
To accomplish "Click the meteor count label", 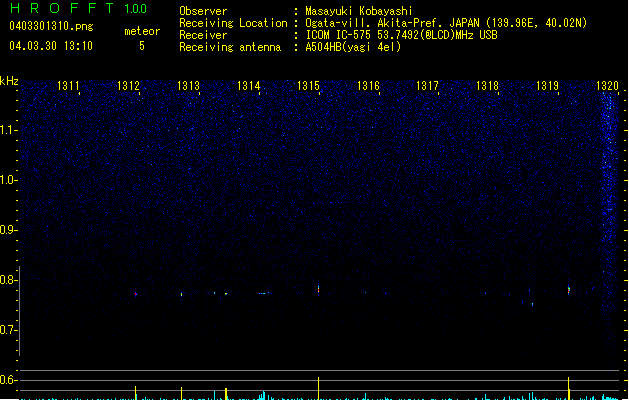I will pos(142,31).
